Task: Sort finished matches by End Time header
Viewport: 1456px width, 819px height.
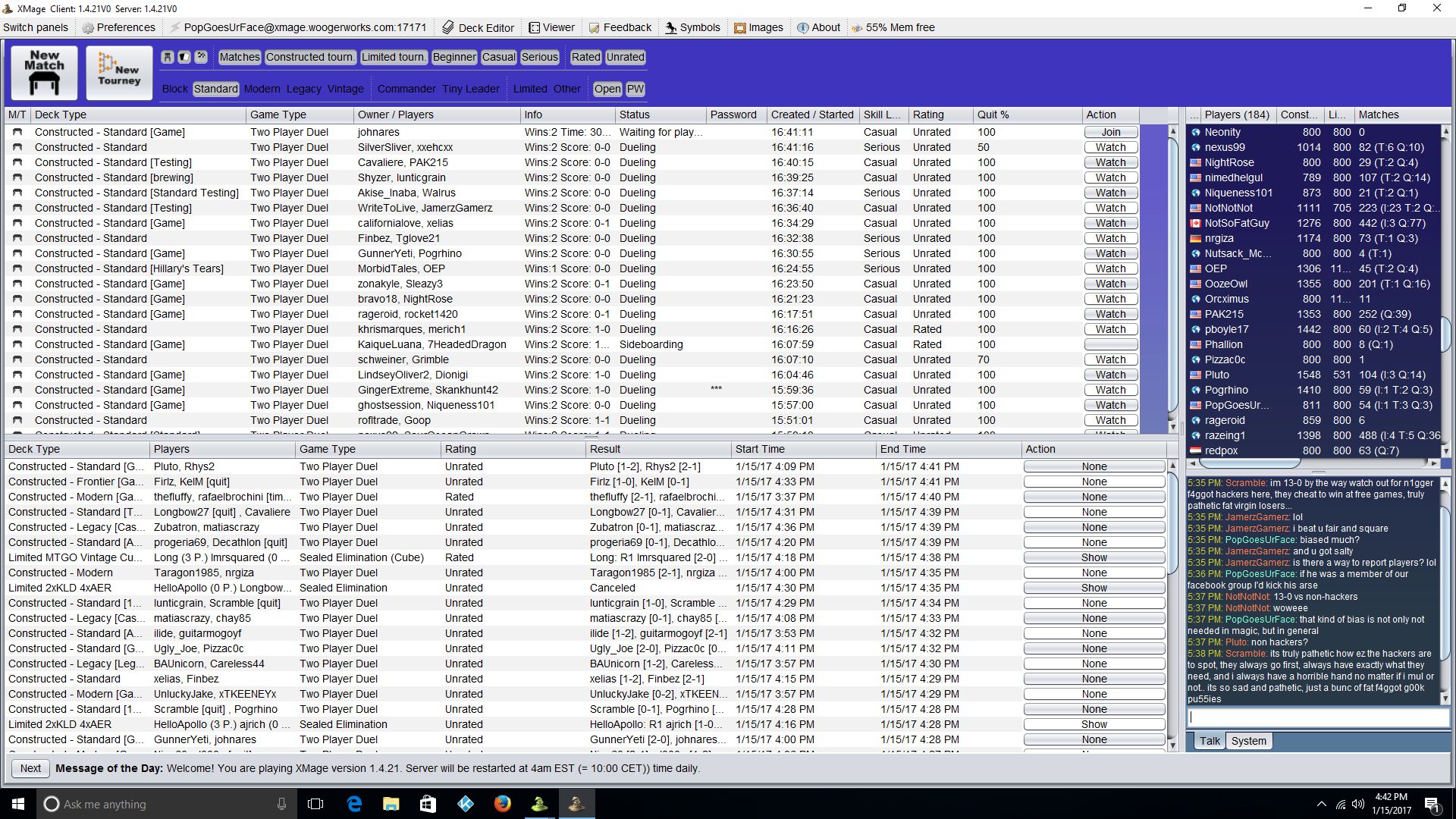Action: click(x=948, y=449)
